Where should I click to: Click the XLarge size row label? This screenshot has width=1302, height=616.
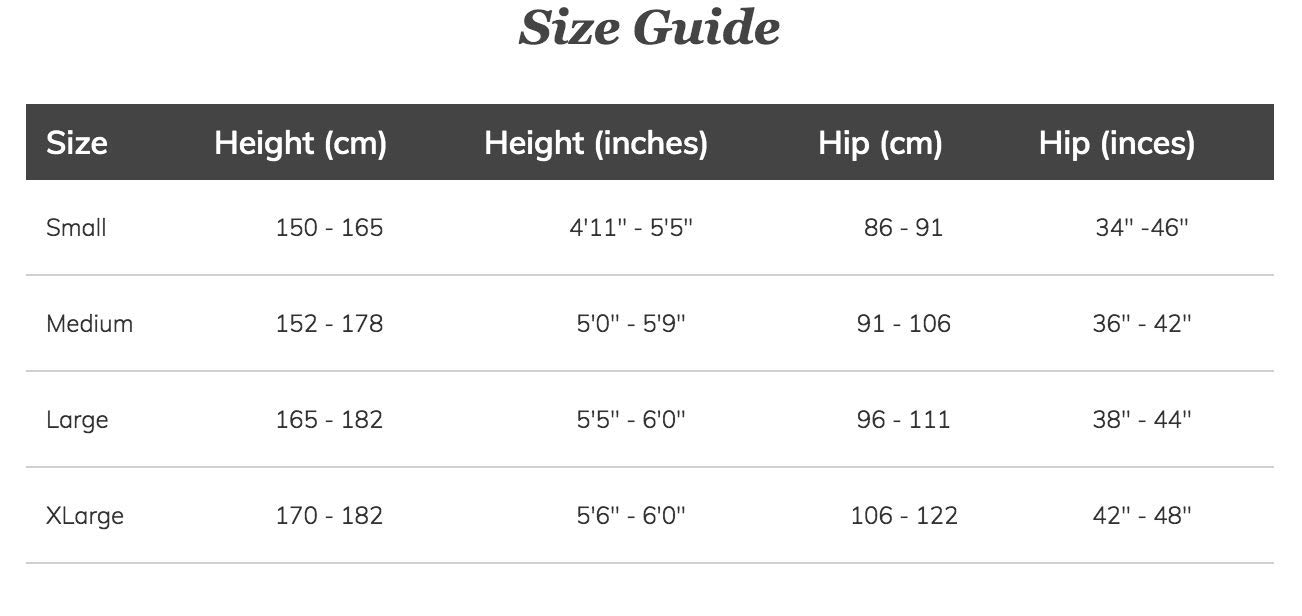85,515
